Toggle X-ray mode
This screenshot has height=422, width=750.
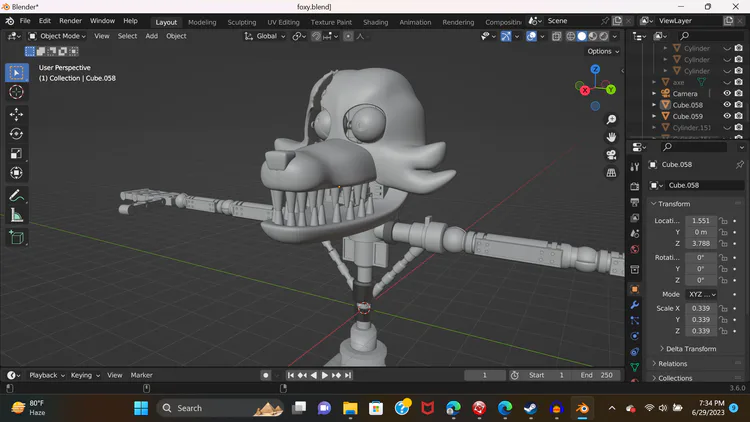click(556, 36)
